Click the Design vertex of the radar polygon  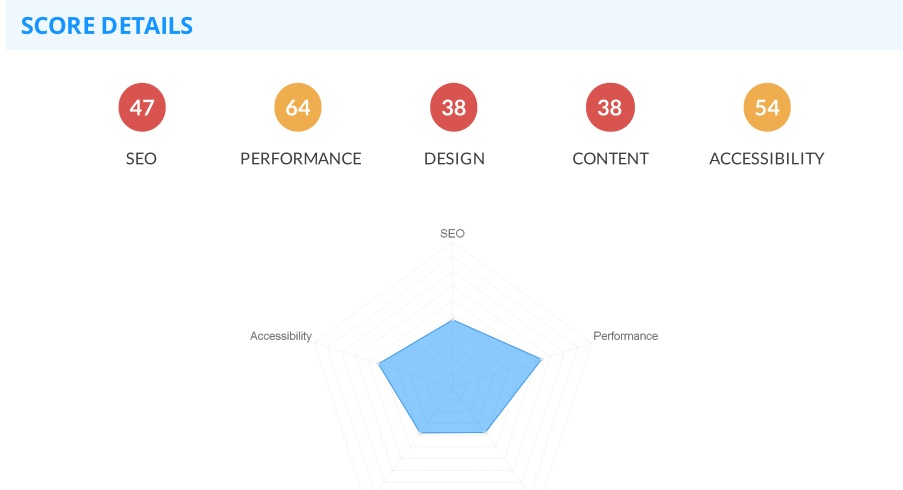(x=486, y=432)
